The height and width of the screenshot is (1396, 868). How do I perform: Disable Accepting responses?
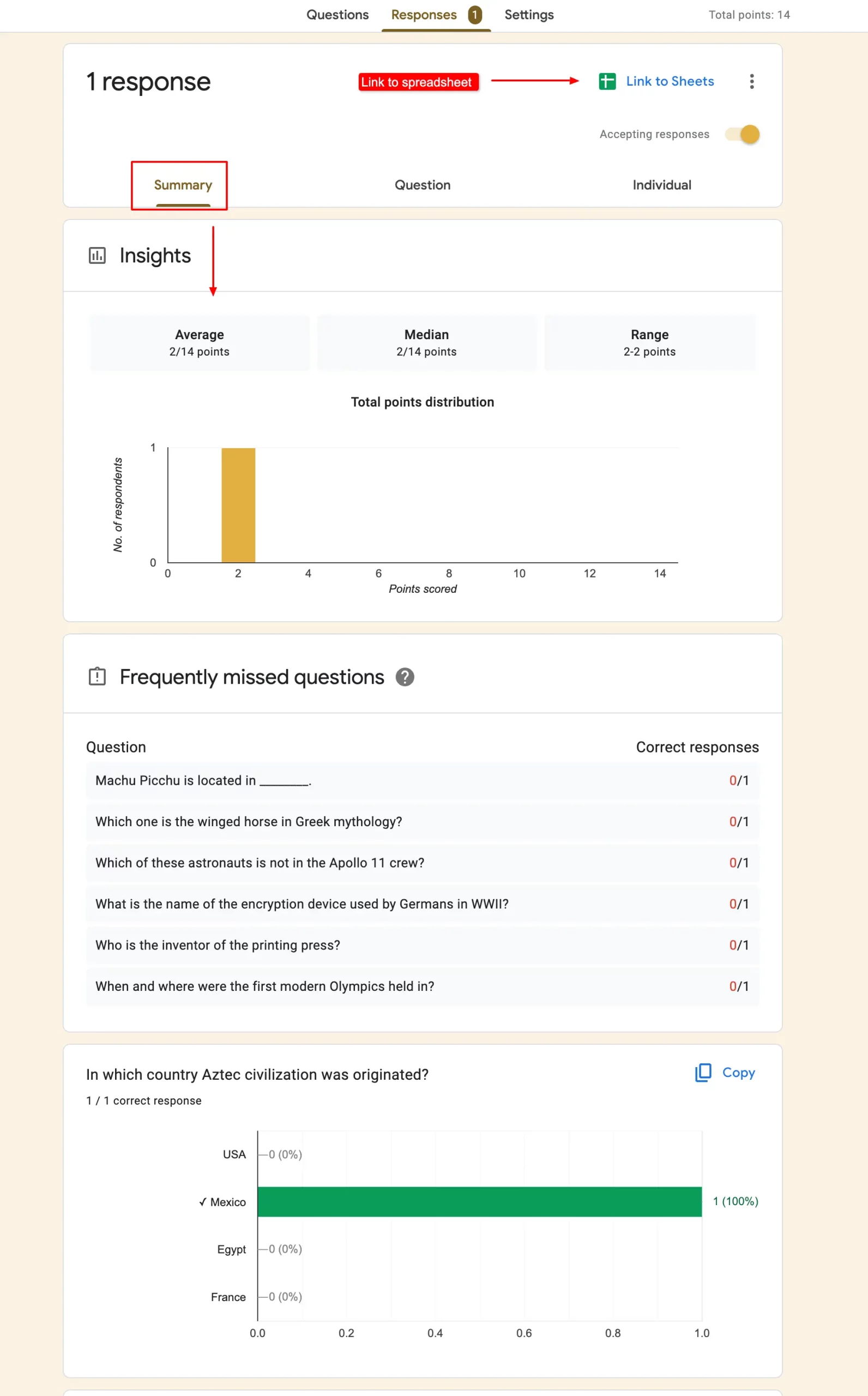[x=741, y=134]
